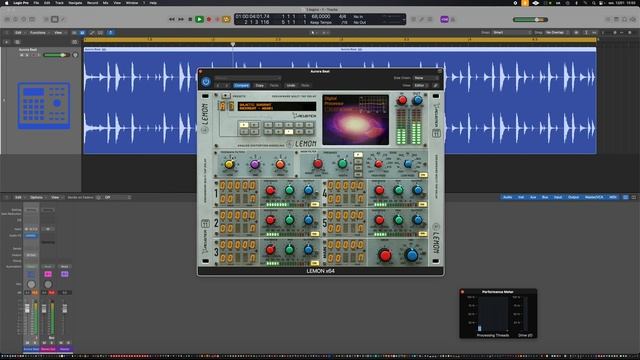Click the green knob in main filter section
Viewport: 640px width, 360px height.
(342, 164)
